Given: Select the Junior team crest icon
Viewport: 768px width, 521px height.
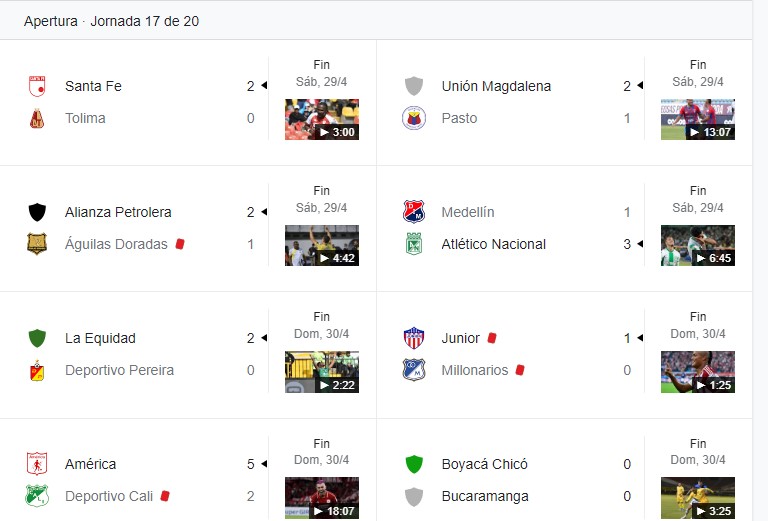Looking at the screenshot, I should click(414, 338).
